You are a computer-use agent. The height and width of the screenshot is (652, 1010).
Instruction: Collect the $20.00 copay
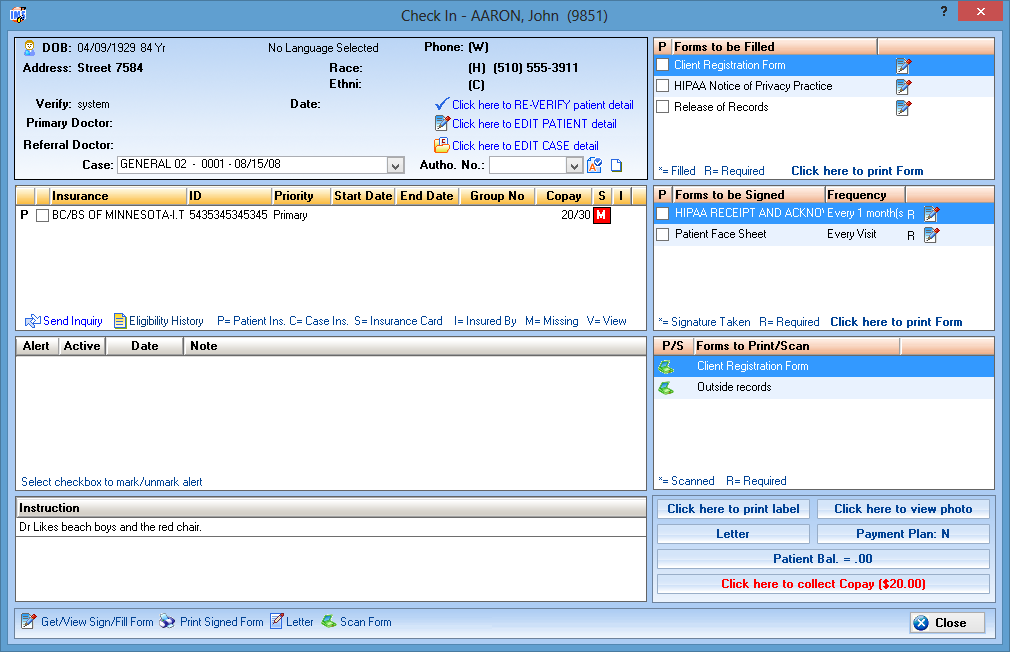[x=823, y=584]
